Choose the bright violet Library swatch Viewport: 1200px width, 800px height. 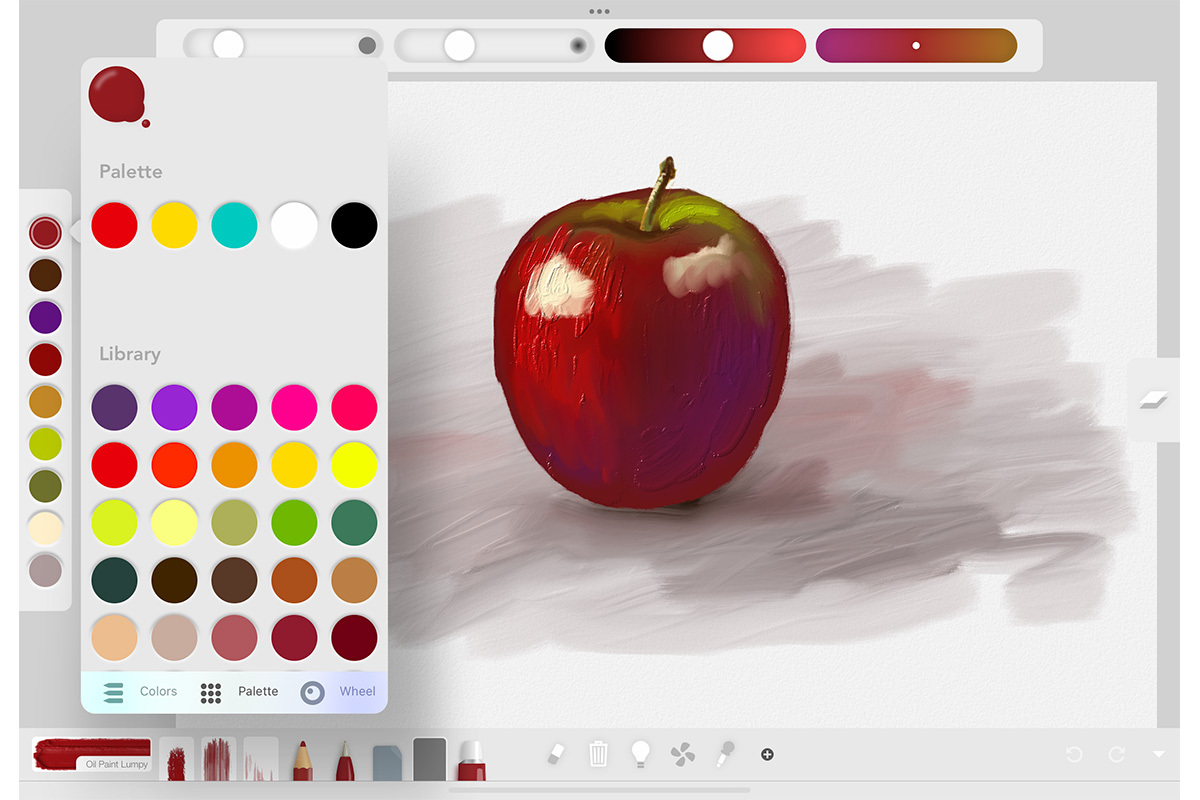coord(174,407)
